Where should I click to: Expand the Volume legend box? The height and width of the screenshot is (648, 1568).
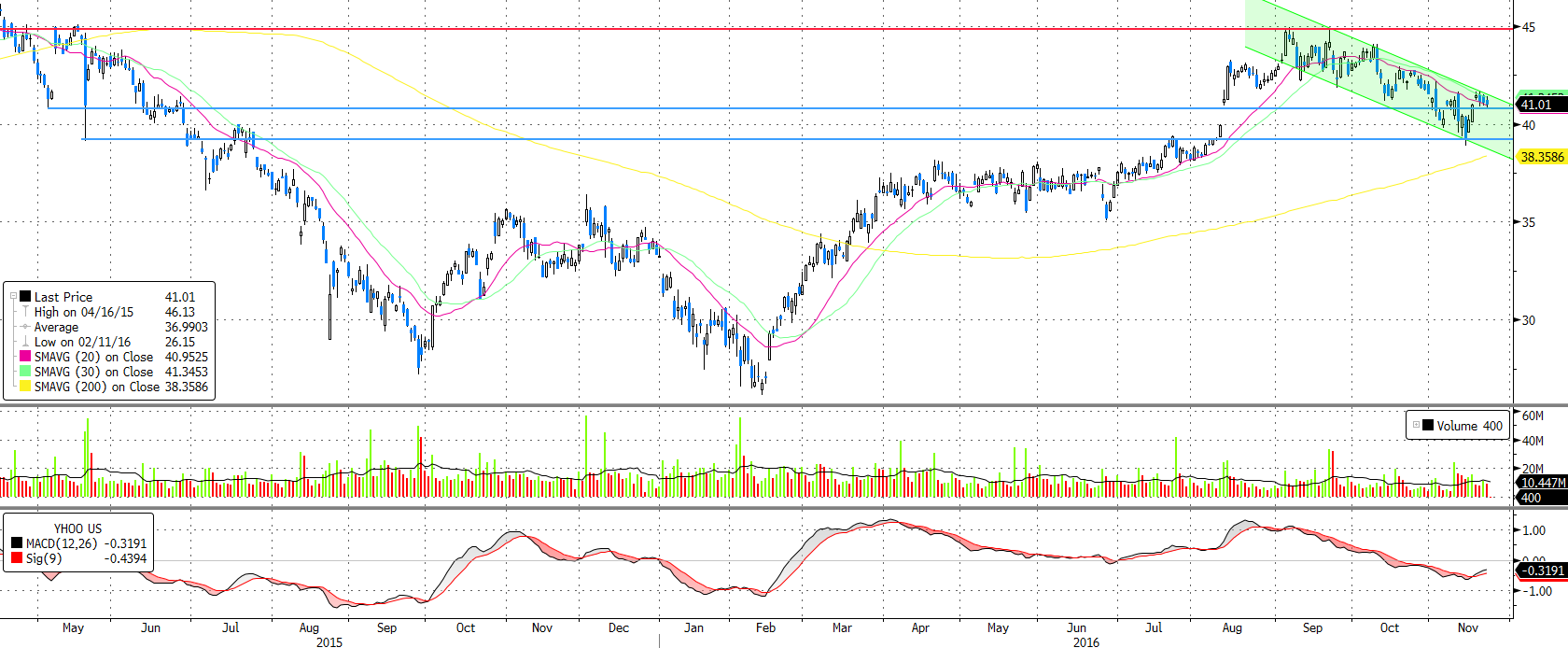(1416, 425)
